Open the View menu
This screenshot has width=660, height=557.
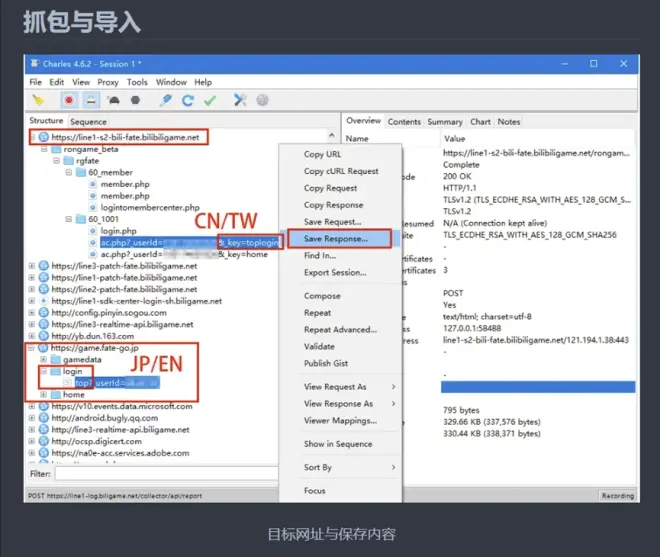click(x=81, y=82)
